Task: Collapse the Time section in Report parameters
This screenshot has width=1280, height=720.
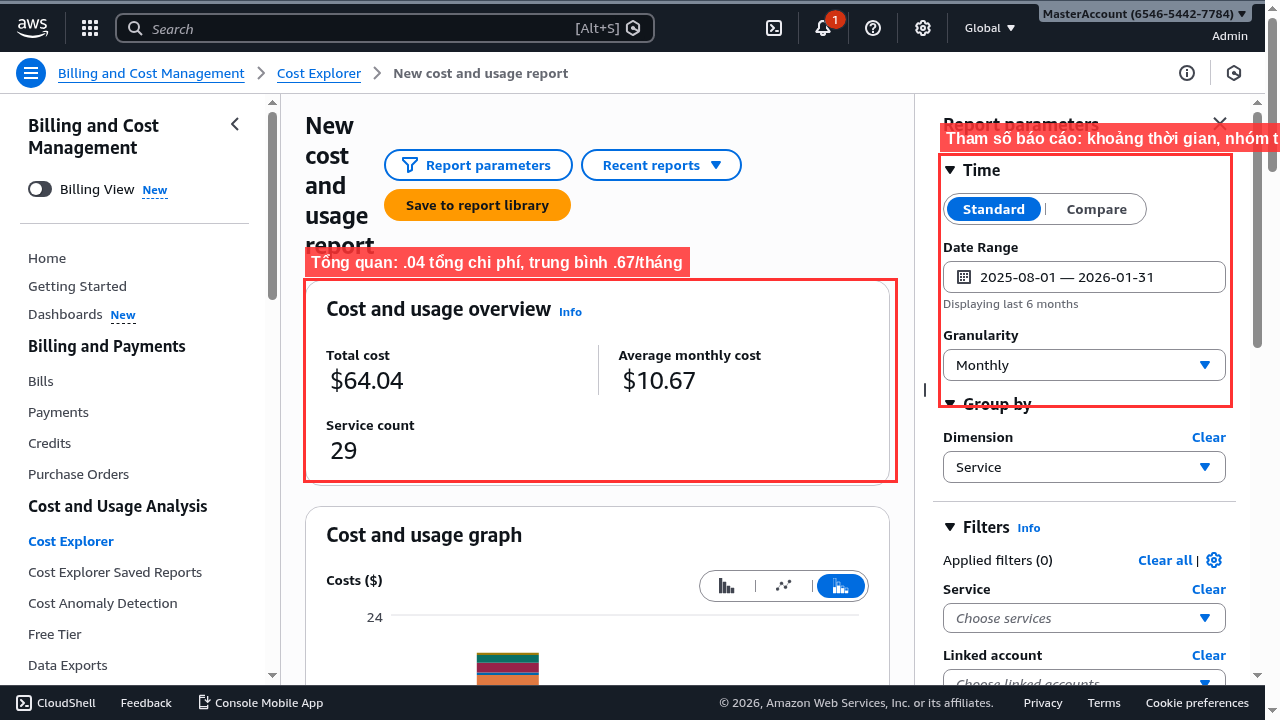Action: [949, 170]
